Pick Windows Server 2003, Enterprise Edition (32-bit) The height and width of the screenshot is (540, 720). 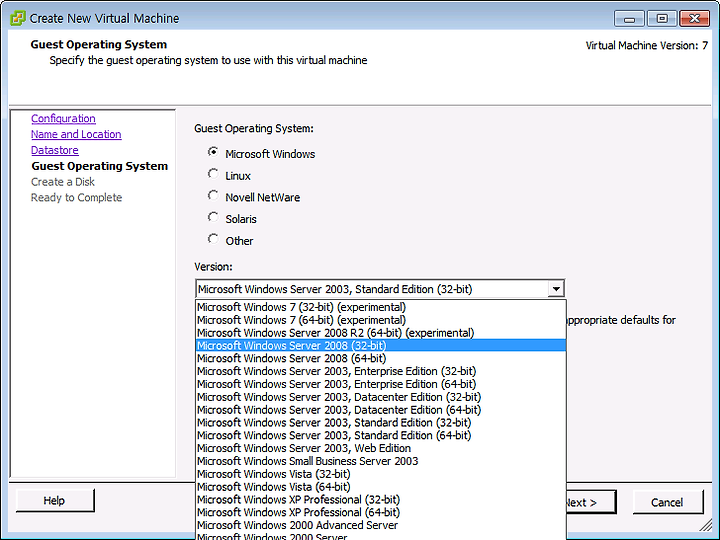[380, 371]
